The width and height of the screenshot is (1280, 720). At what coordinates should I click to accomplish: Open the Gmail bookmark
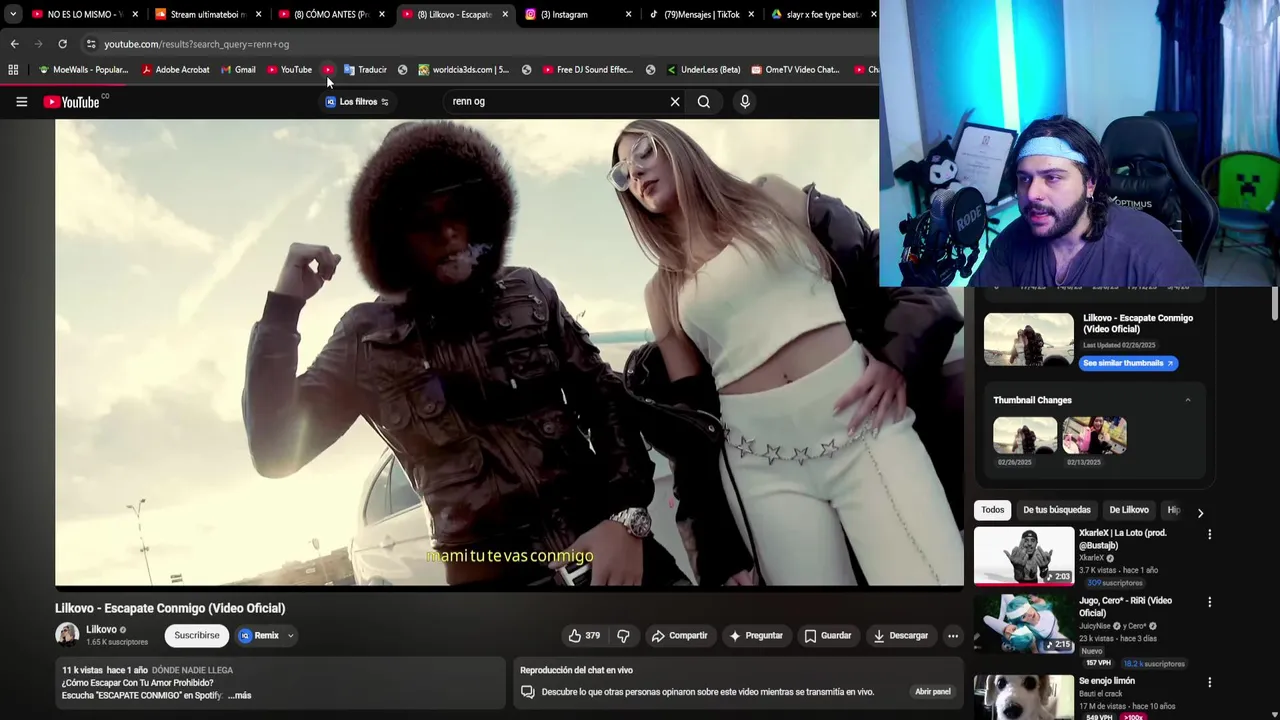(238, 70)
